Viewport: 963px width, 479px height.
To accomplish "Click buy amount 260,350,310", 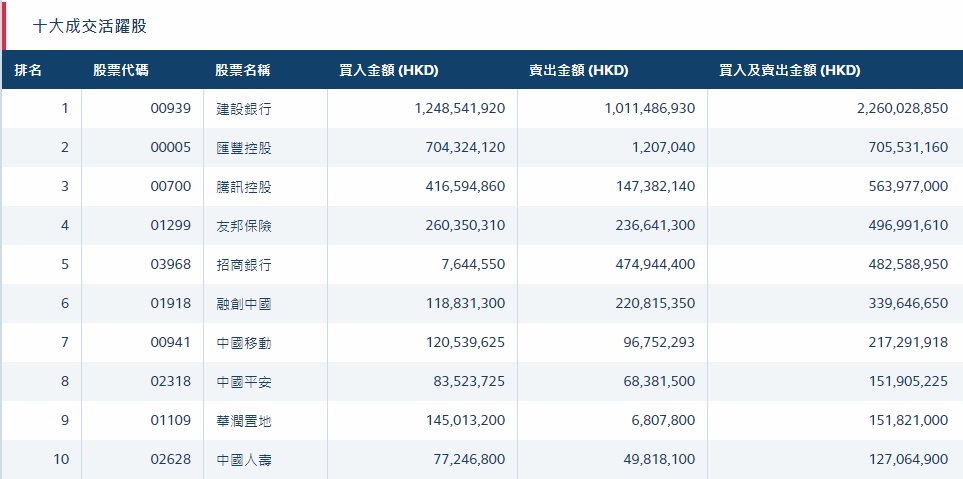I will click(x=466, y=225).
